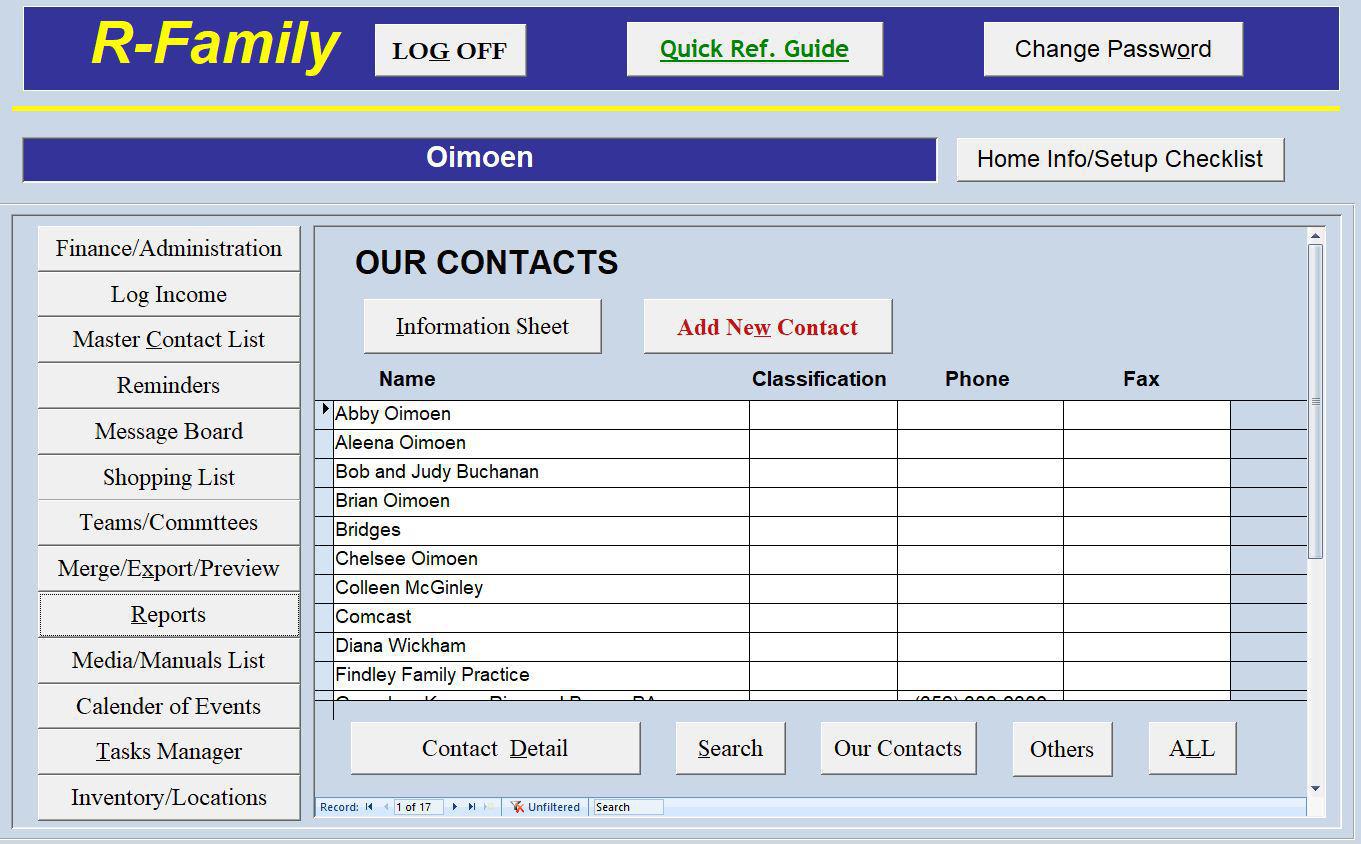Click the next record arrow
Screen dimensions: 1361x844
455,807
